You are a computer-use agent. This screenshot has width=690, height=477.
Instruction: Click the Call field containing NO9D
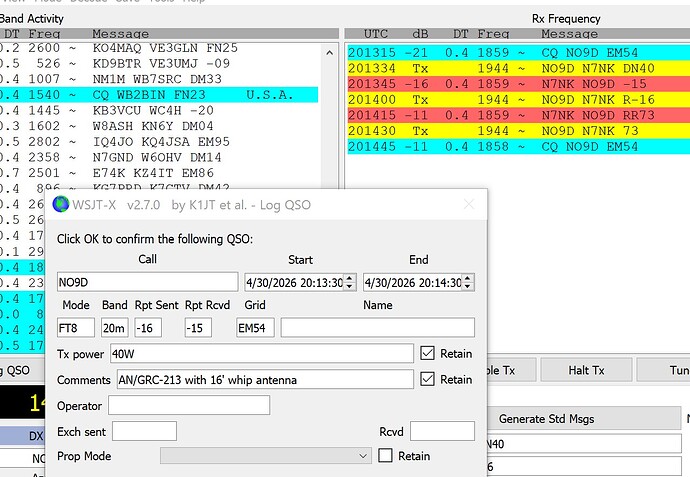147,282
